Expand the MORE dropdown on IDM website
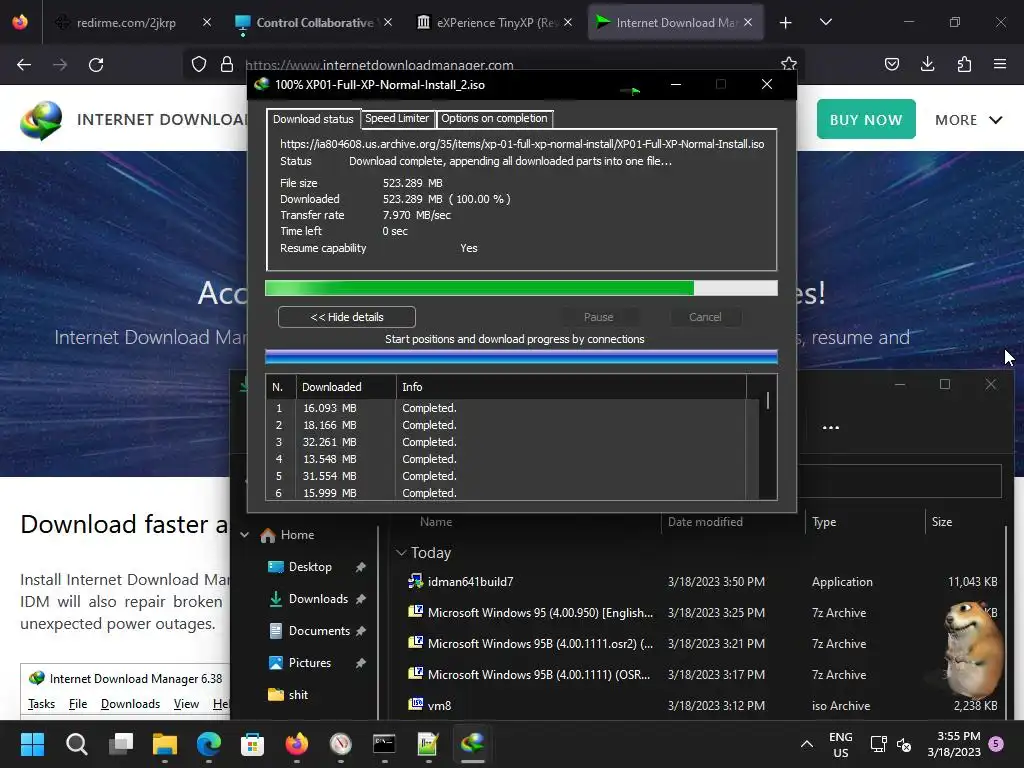Viewport: 1024px width, 768px height. [968, 120]
